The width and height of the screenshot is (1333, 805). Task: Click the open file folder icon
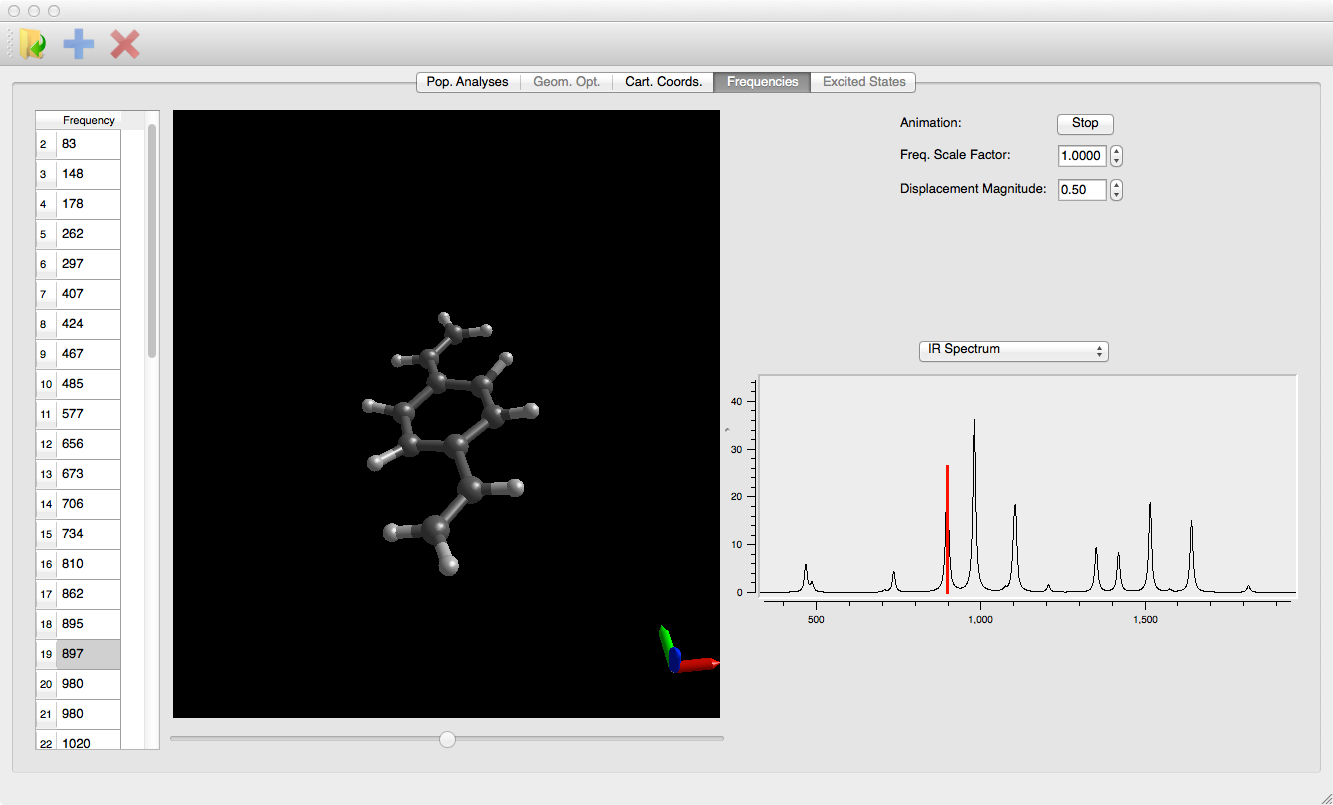33,44
